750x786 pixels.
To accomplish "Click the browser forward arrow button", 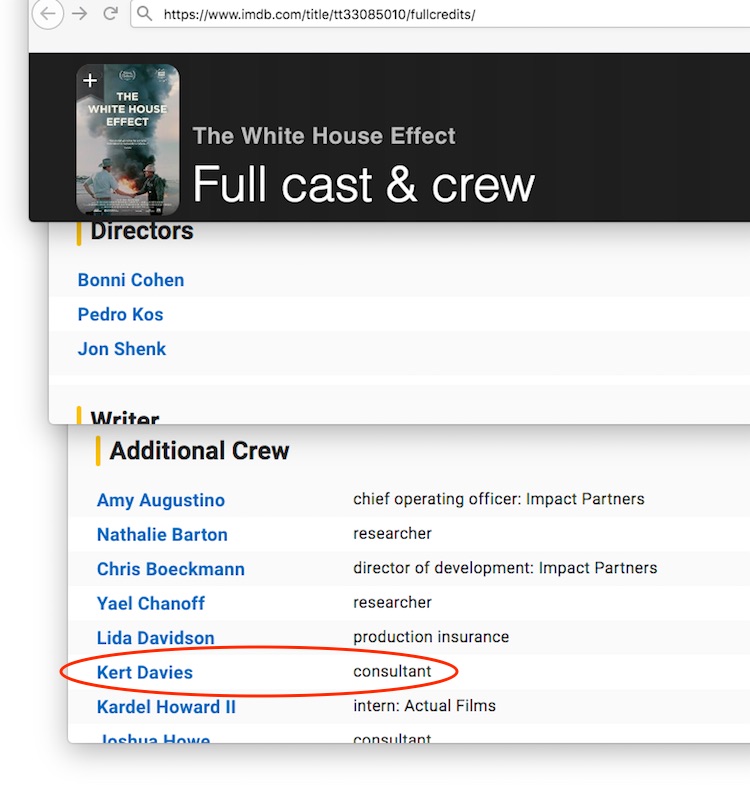I will click(80, 14).
